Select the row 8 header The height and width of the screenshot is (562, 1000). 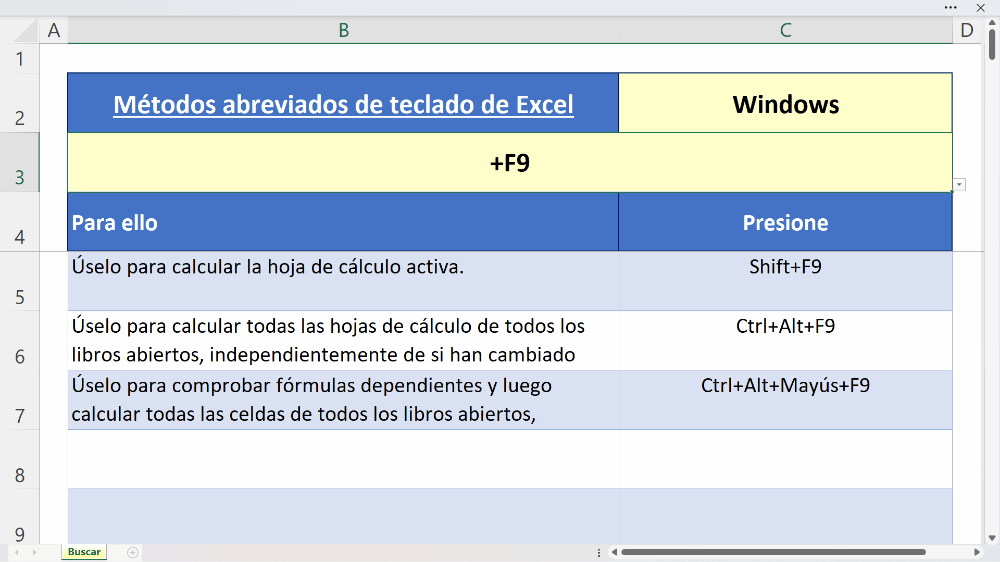pos(20,459)
